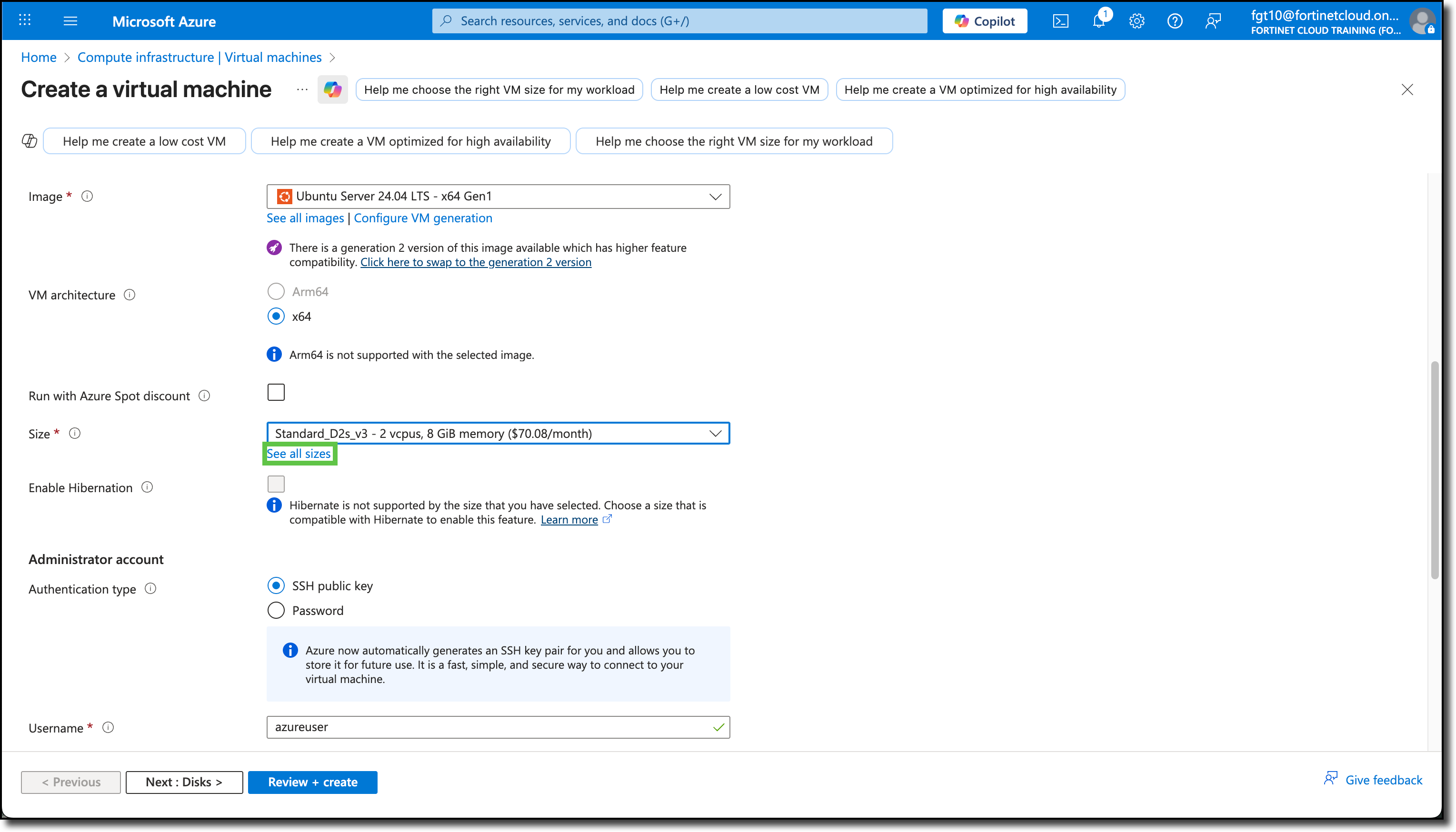Enable Run with Azure Spot discount
This screenshot has height=832, width=1456.
point(276,392)
